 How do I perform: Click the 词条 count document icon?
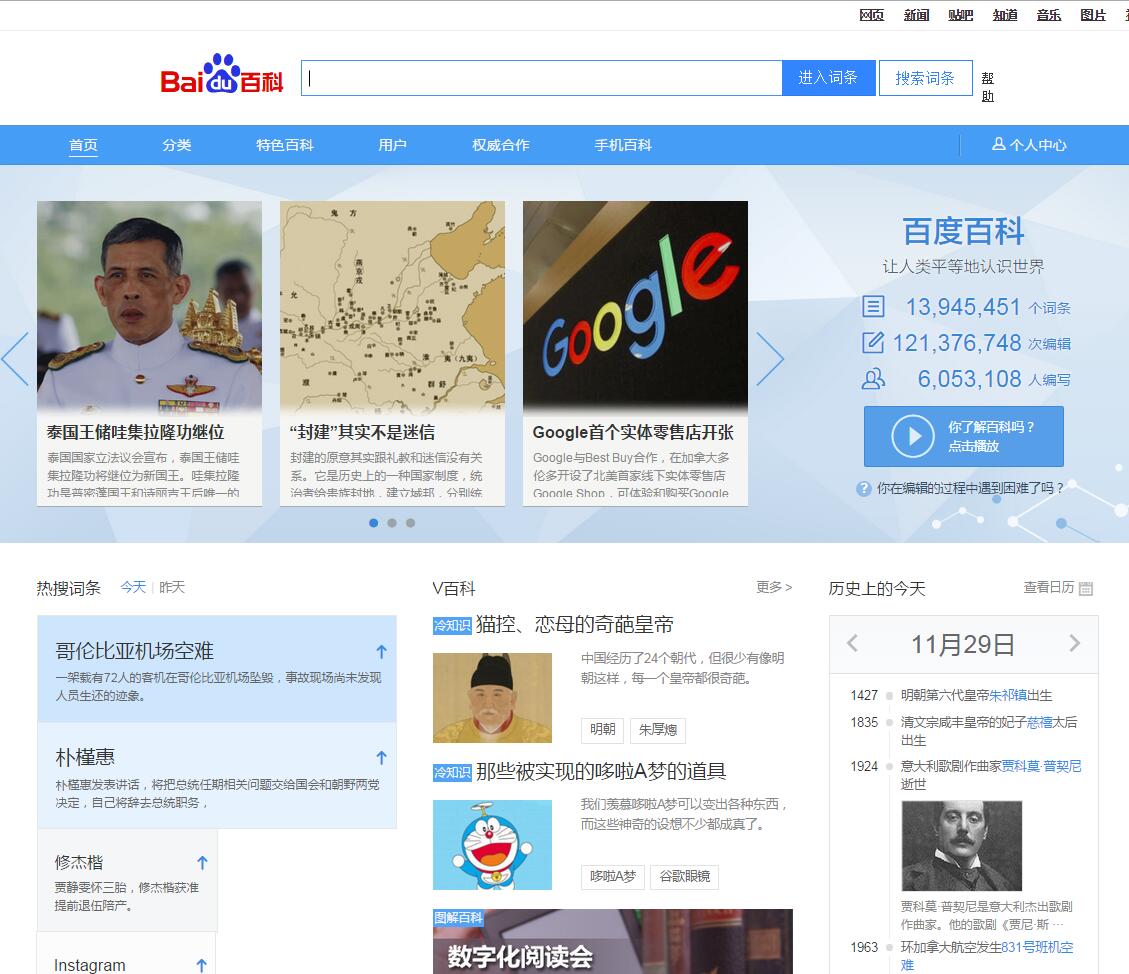point(873,307)
